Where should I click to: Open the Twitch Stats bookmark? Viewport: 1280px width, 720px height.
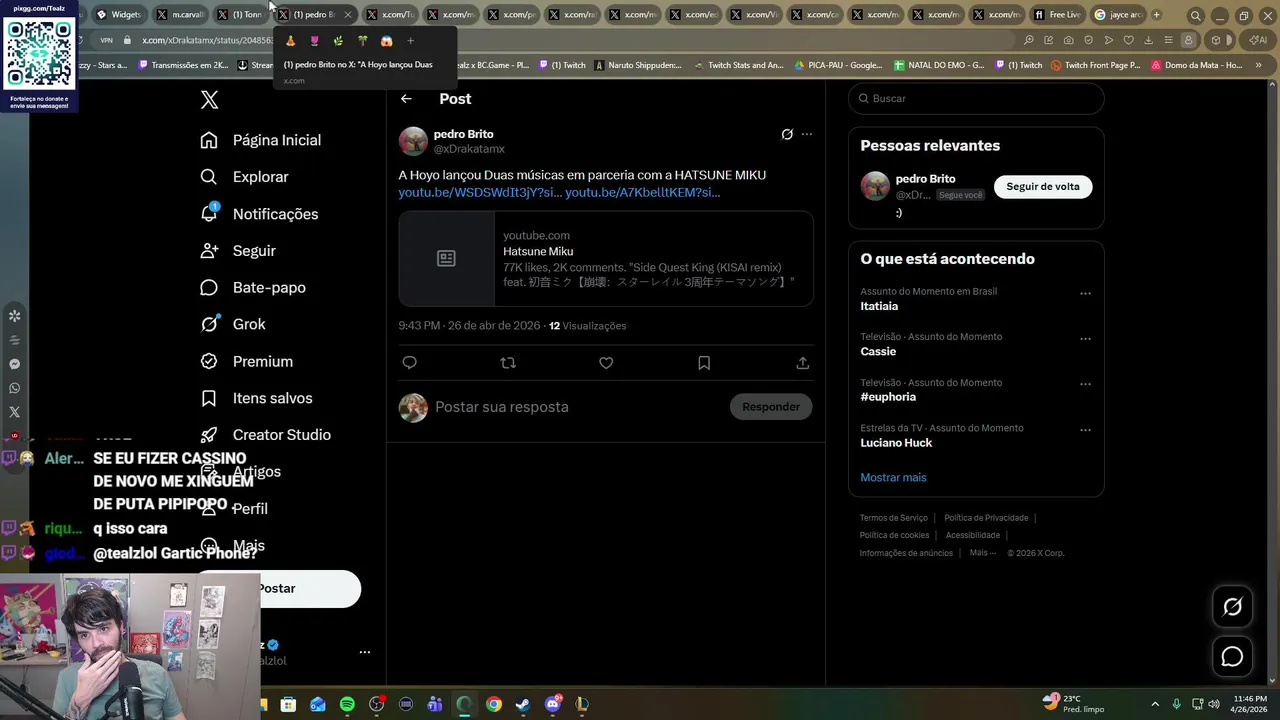[x=739, y=65]
